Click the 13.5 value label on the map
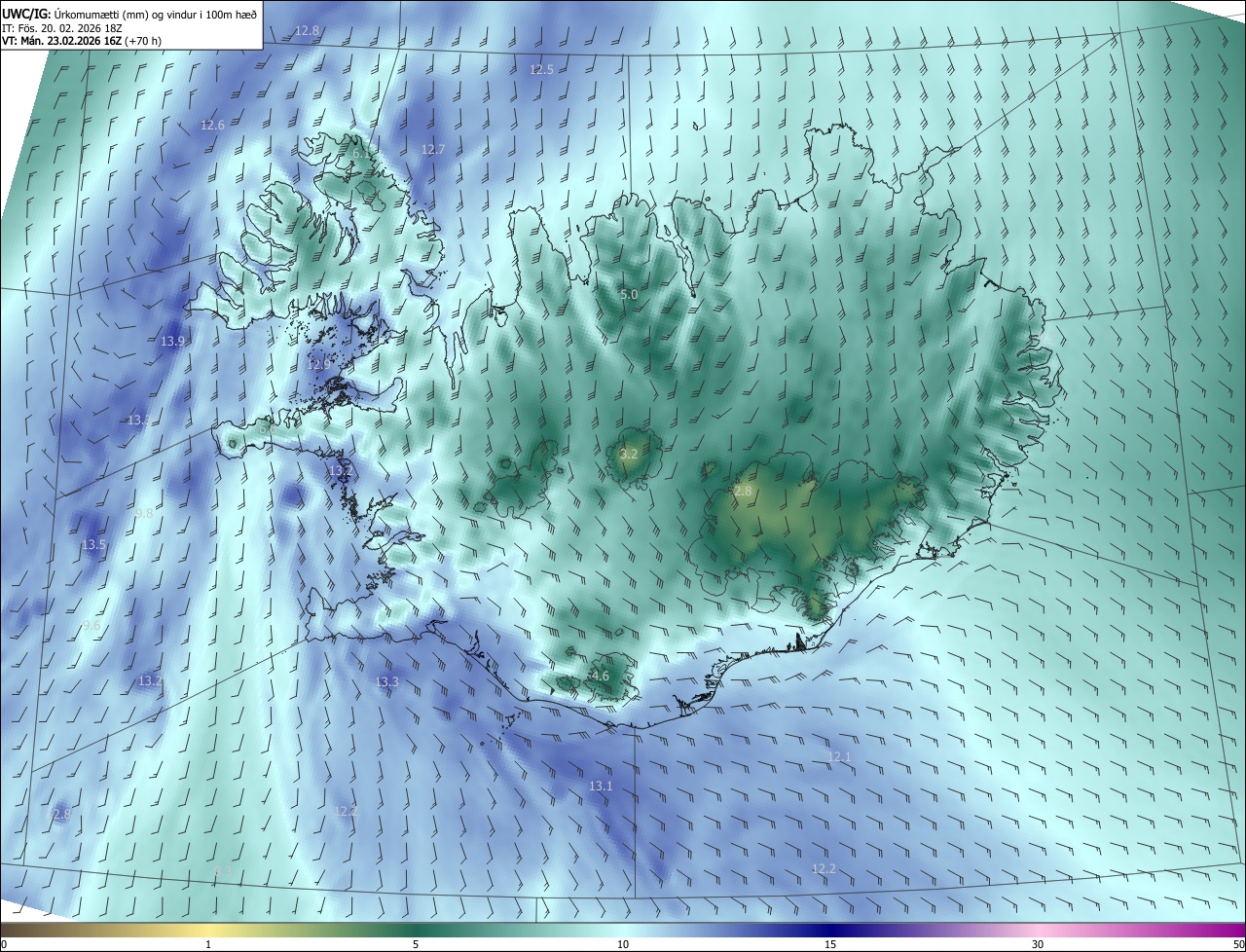 click(x=93, y=544)
